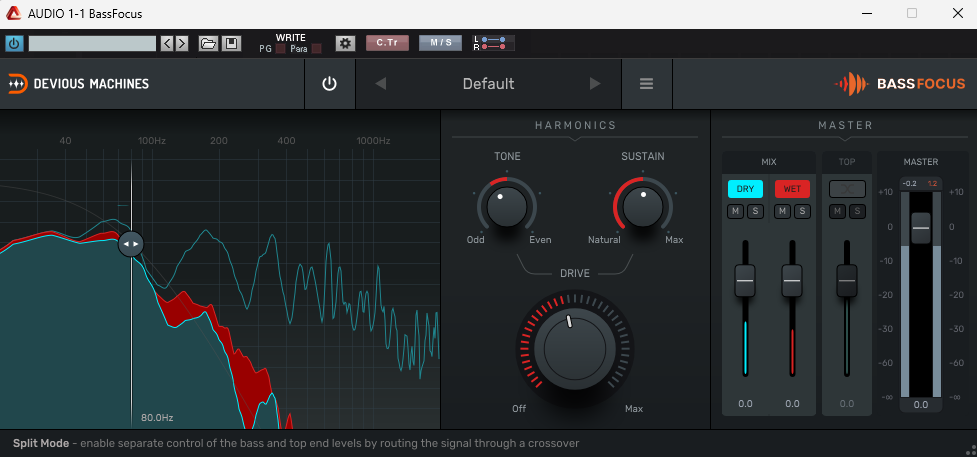
Task: Enable the PG write checkbox
Action: (x=280, y=49)
